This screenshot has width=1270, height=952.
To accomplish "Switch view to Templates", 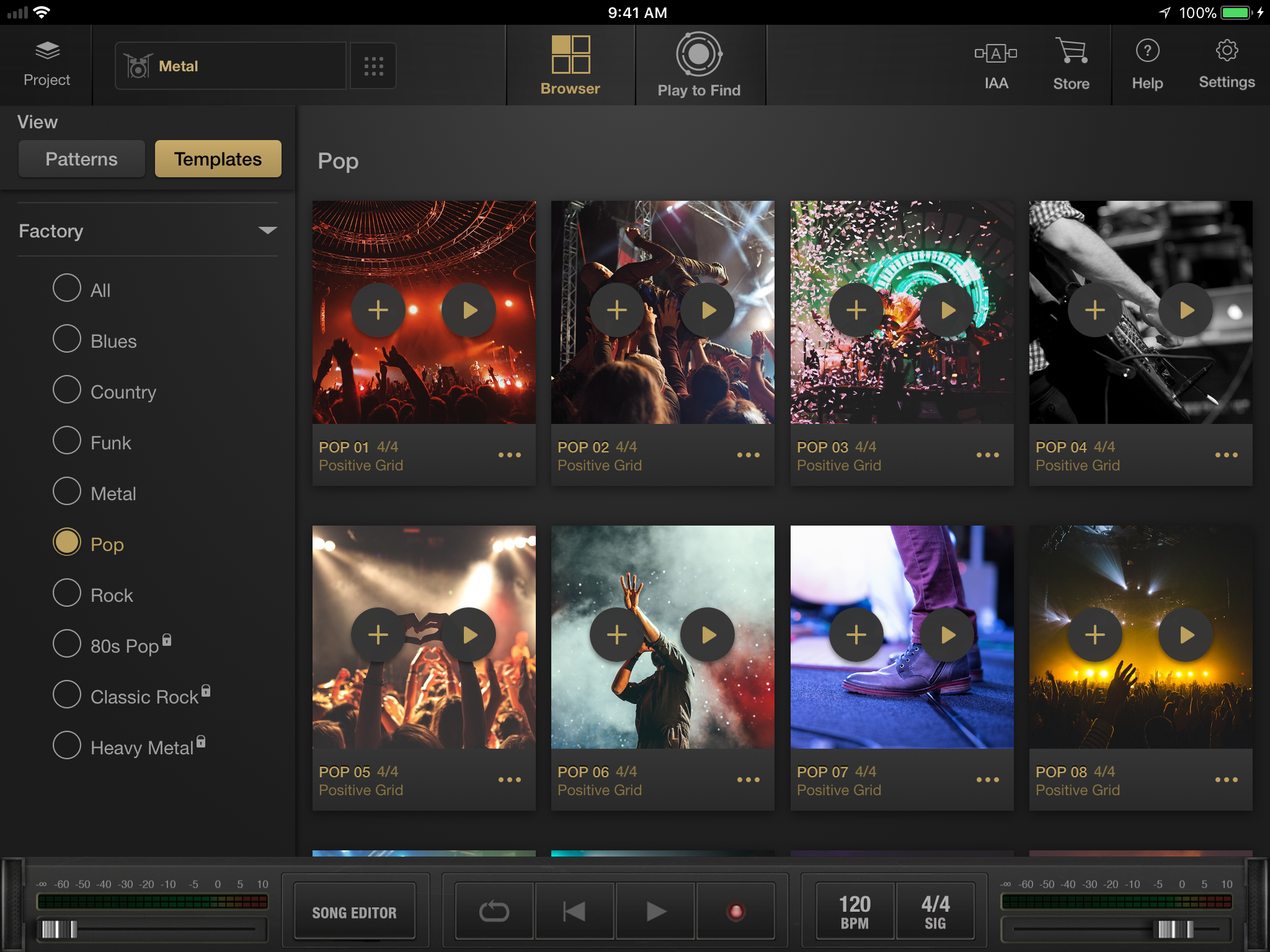I will point(218,159).
